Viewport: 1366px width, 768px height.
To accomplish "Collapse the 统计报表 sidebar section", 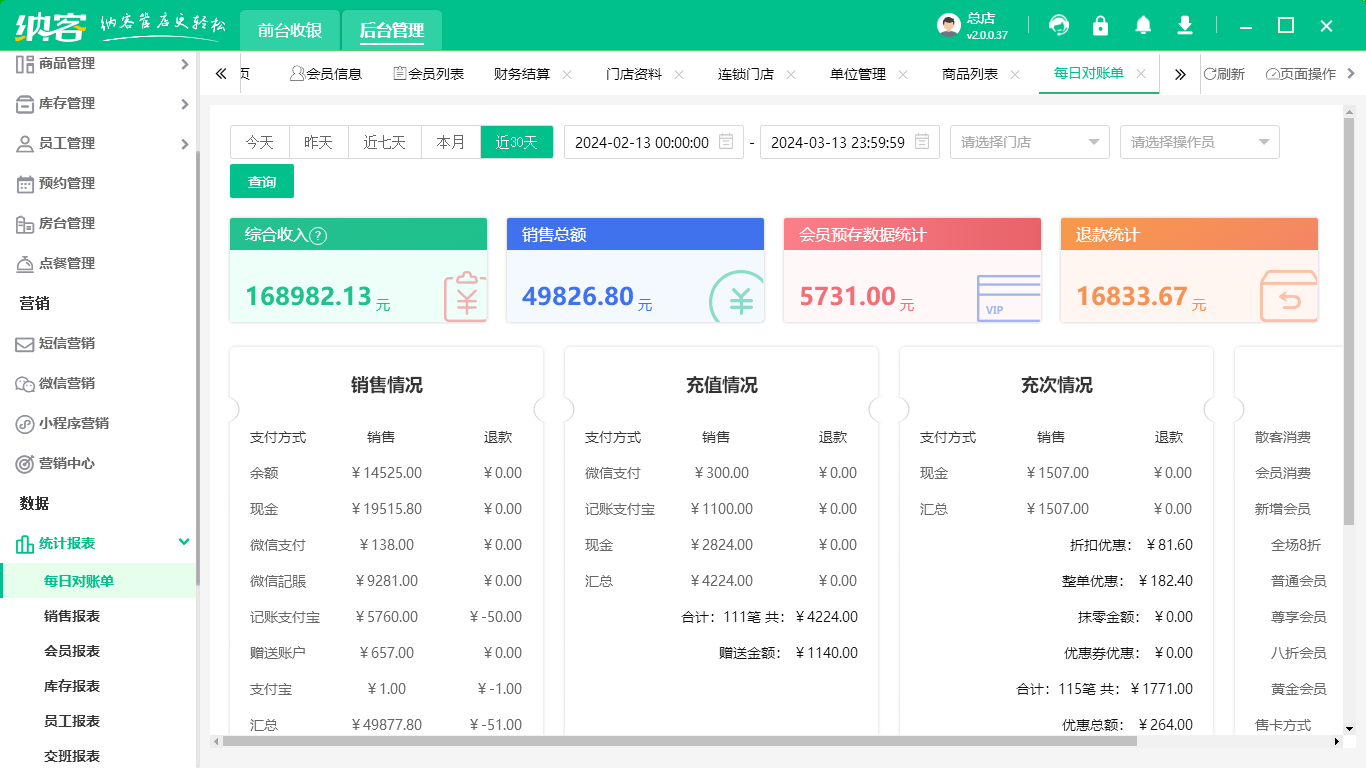I will tap(184, 542).
